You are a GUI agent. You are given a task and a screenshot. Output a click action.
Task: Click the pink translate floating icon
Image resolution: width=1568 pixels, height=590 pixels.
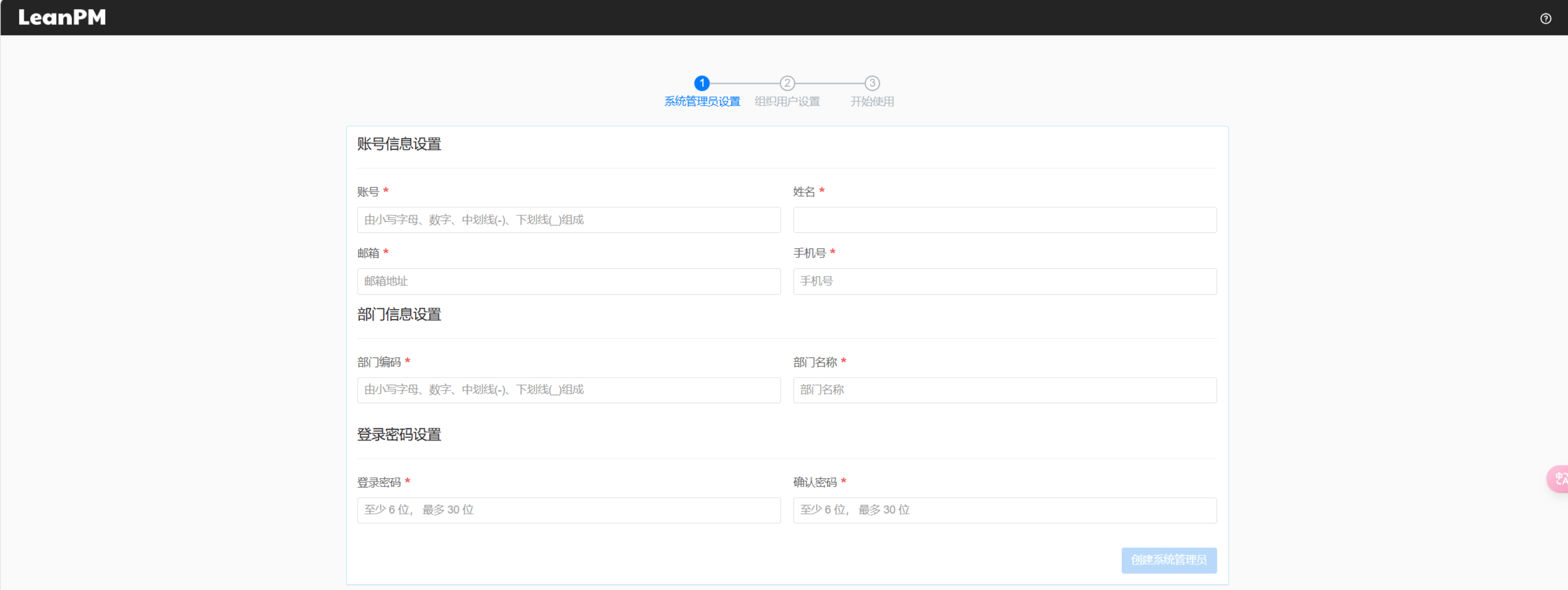coord(1559,479)
